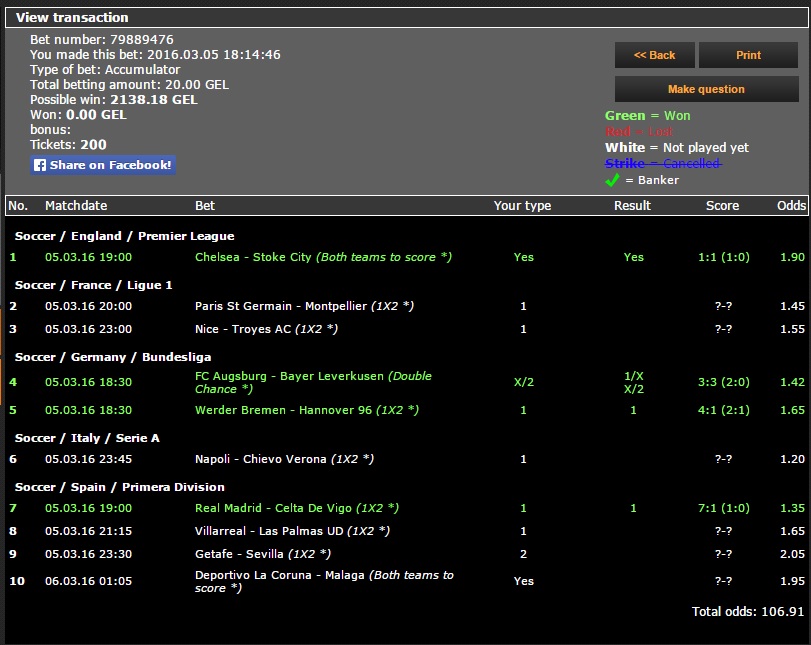Click the Getafe - Sevilla type 2
The image size is (811, 645).
pyautogui.click(x=523, y=554)
